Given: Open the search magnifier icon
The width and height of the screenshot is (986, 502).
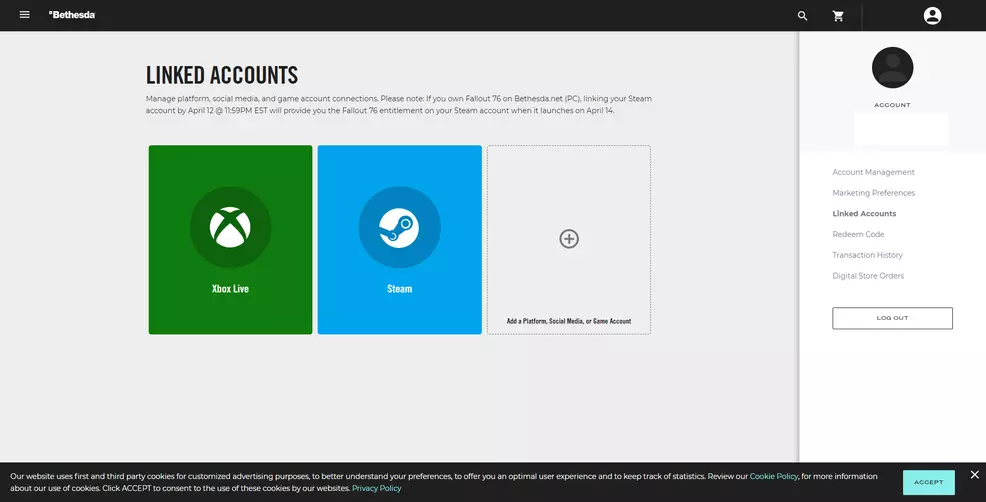Looking at the screenshot, I should coord(802,16).
